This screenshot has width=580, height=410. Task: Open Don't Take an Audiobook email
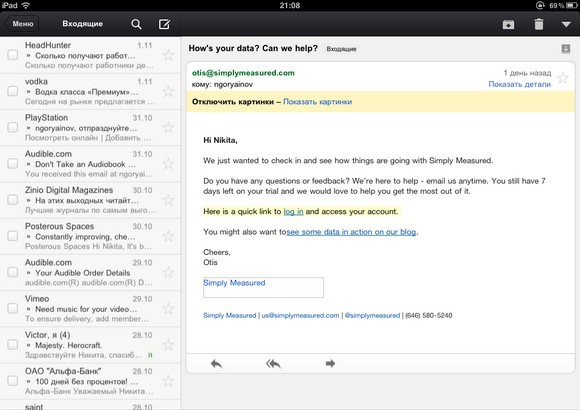(x=90, y=164)
